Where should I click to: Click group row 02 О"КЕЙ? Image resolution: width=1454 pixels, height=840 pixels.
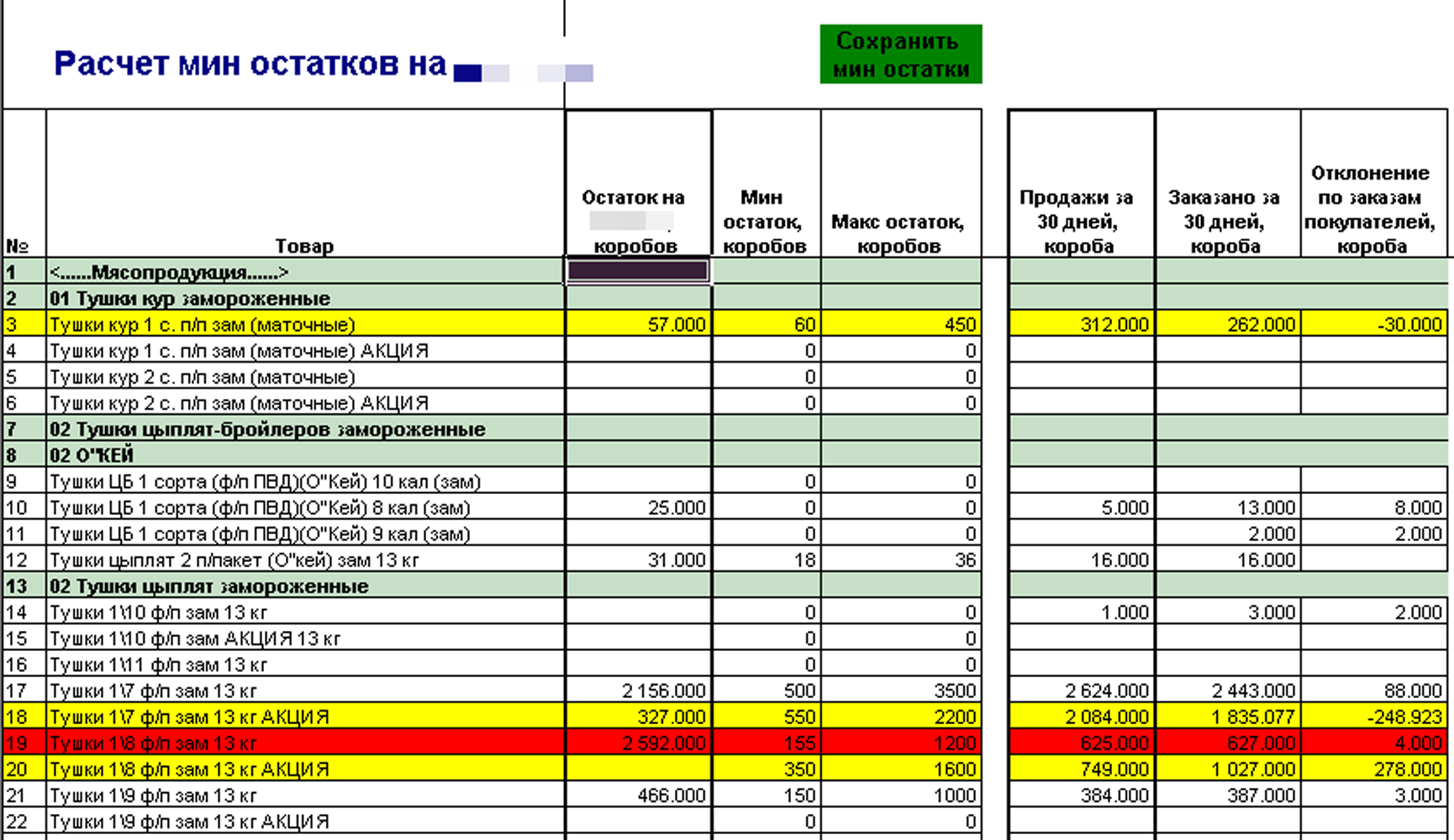click(305, 454)
